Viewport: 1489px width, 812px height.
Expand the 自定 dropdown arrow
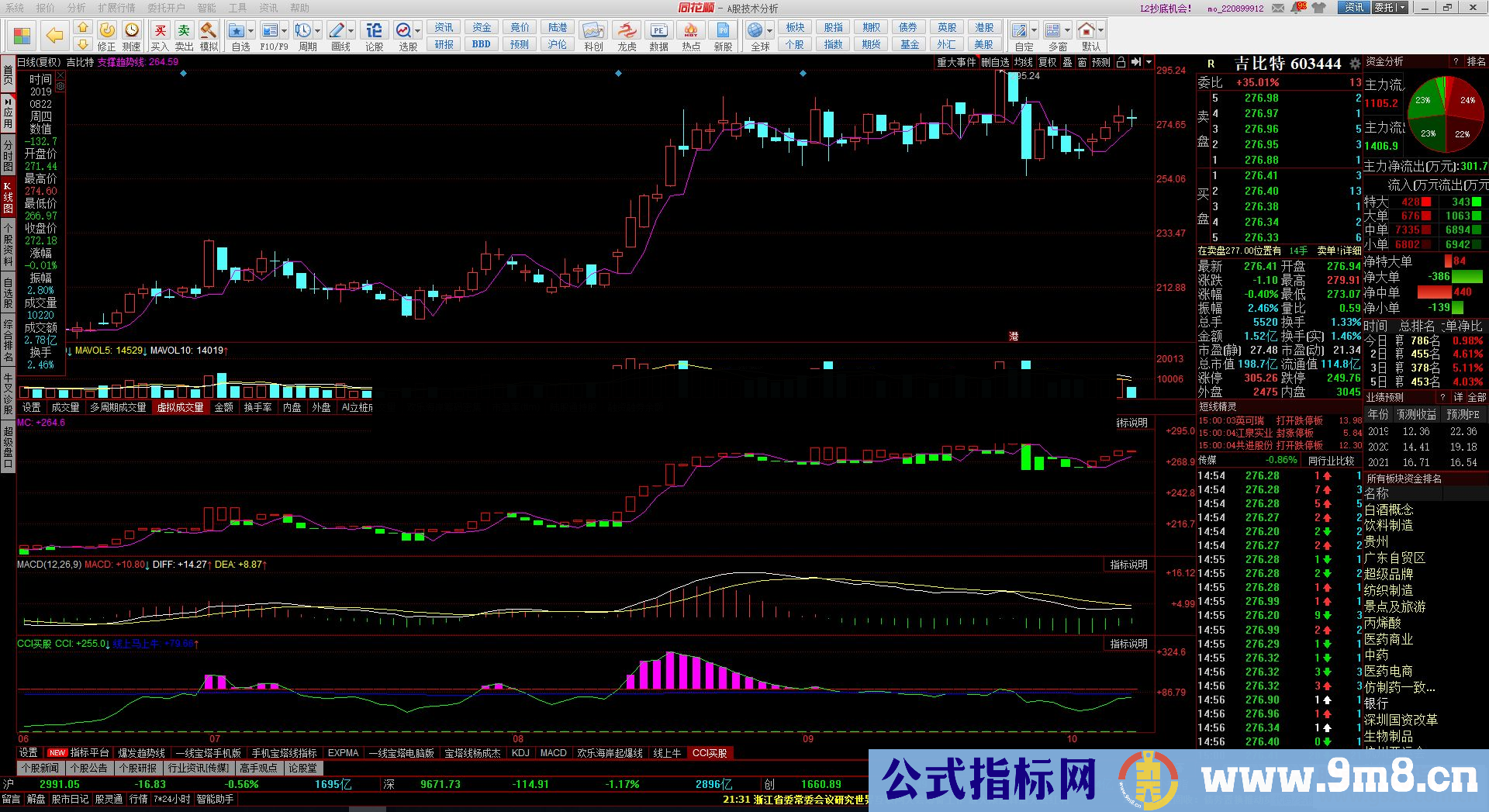coord(1034,31)
